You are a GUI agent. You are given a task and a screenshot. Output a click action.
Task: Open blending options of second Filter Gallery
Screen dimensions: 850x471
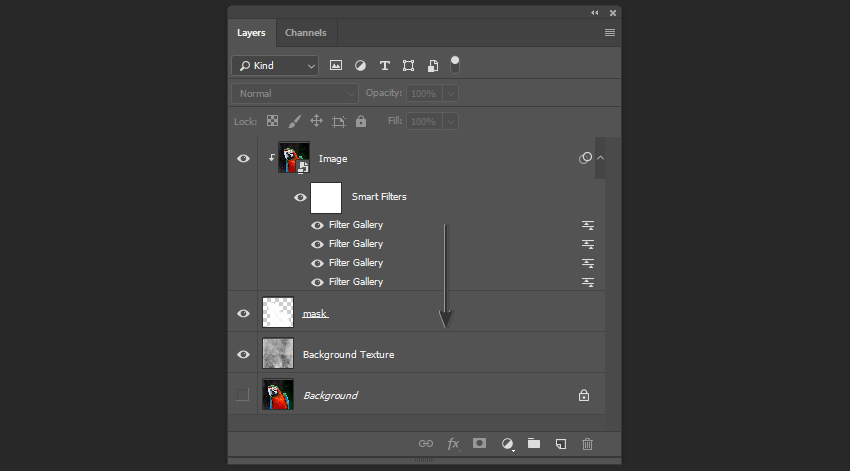tap(588, 244)
